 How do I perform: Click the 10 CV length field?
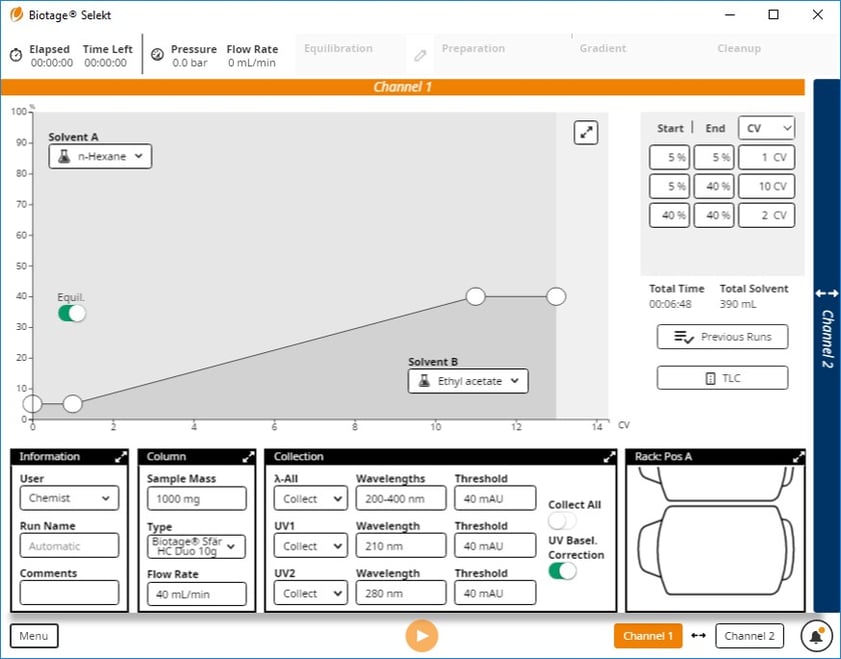click(766, 187)
